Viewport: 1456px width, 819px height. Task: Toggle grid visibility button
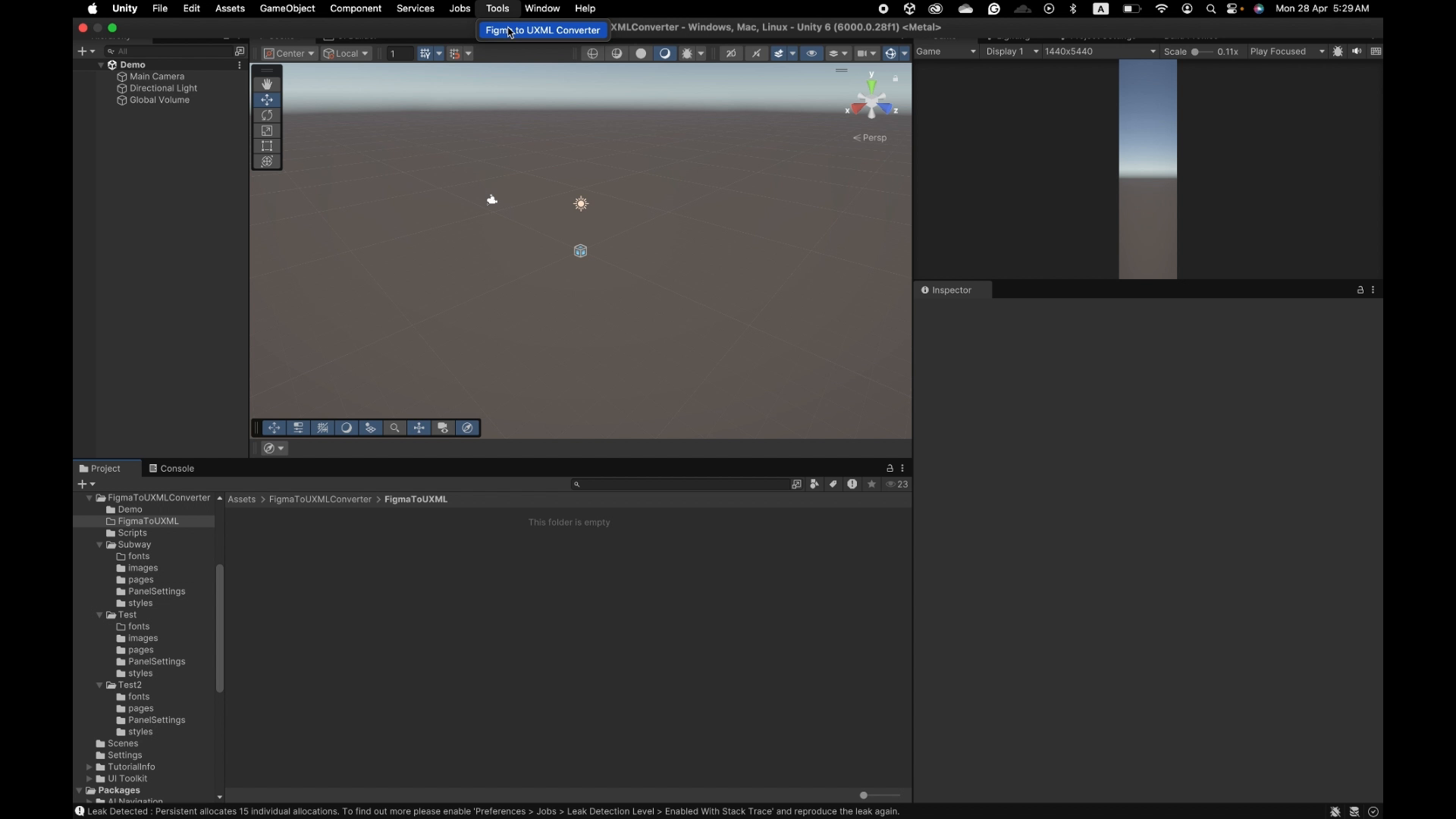pos(425,54)
